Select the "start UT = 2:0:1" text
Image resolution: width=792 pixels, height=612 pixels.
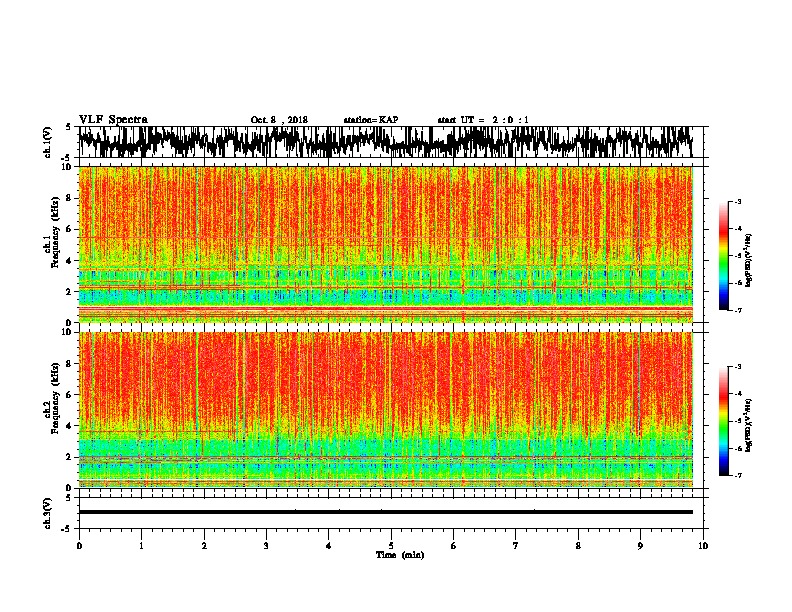(x=483, y=120)
